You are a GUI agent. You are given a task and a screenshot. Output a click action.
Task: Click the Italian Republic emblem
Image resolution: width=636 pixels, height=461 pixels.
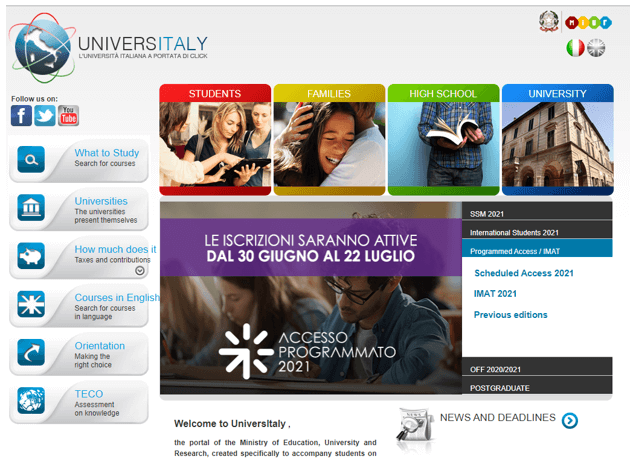coord(548,21)
